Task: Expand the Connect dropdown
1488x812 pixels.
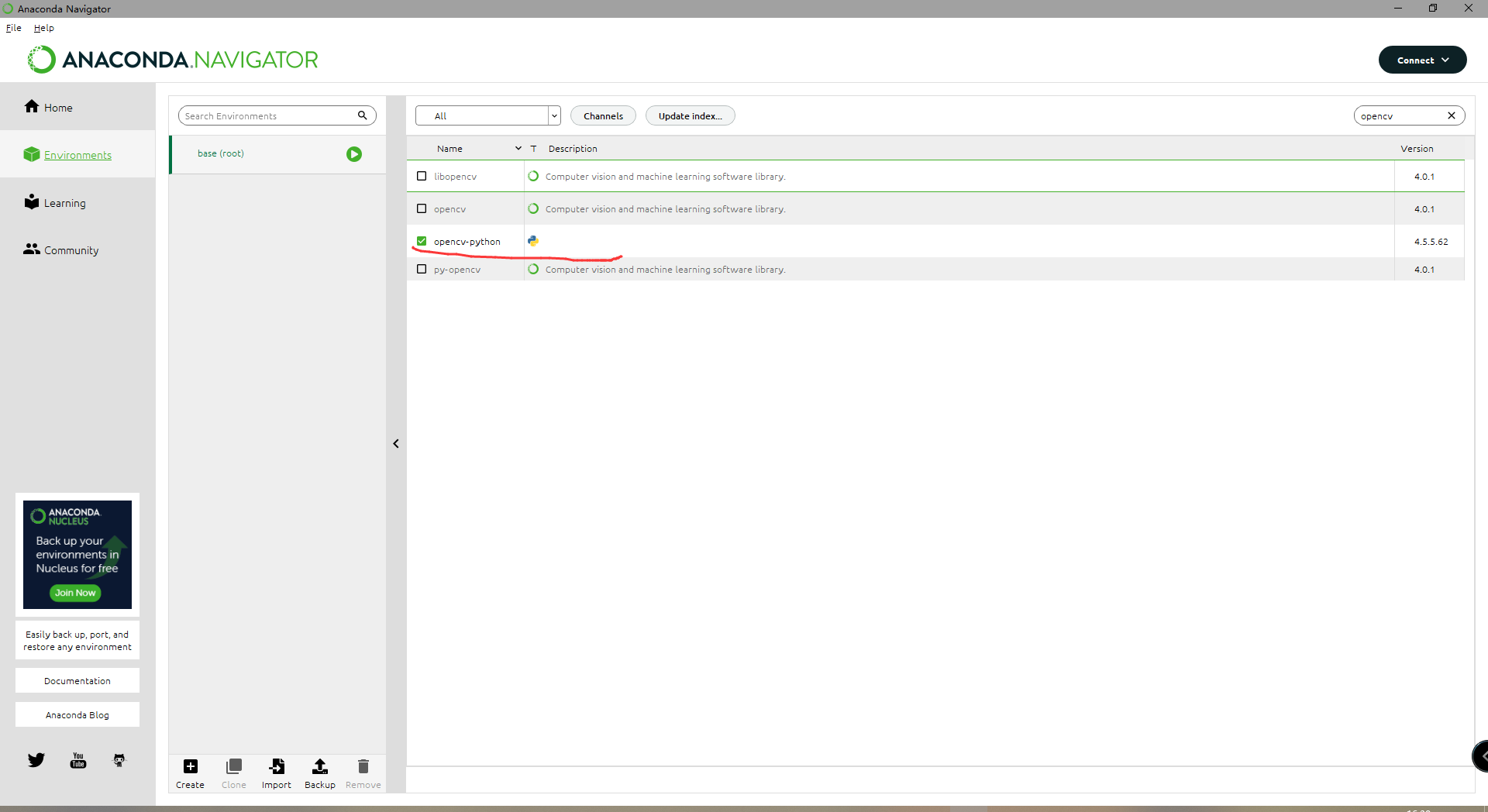Action: tap(1422, 60)
